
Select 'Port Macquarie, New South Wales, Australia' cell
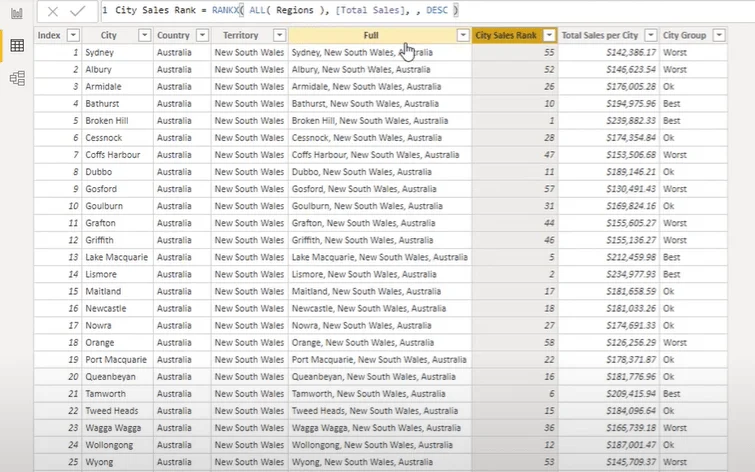(x=380, y=360)
